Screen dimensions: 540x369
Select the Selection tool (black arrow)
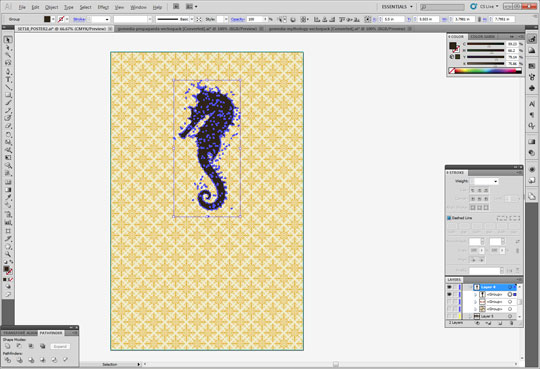[8, 40]
